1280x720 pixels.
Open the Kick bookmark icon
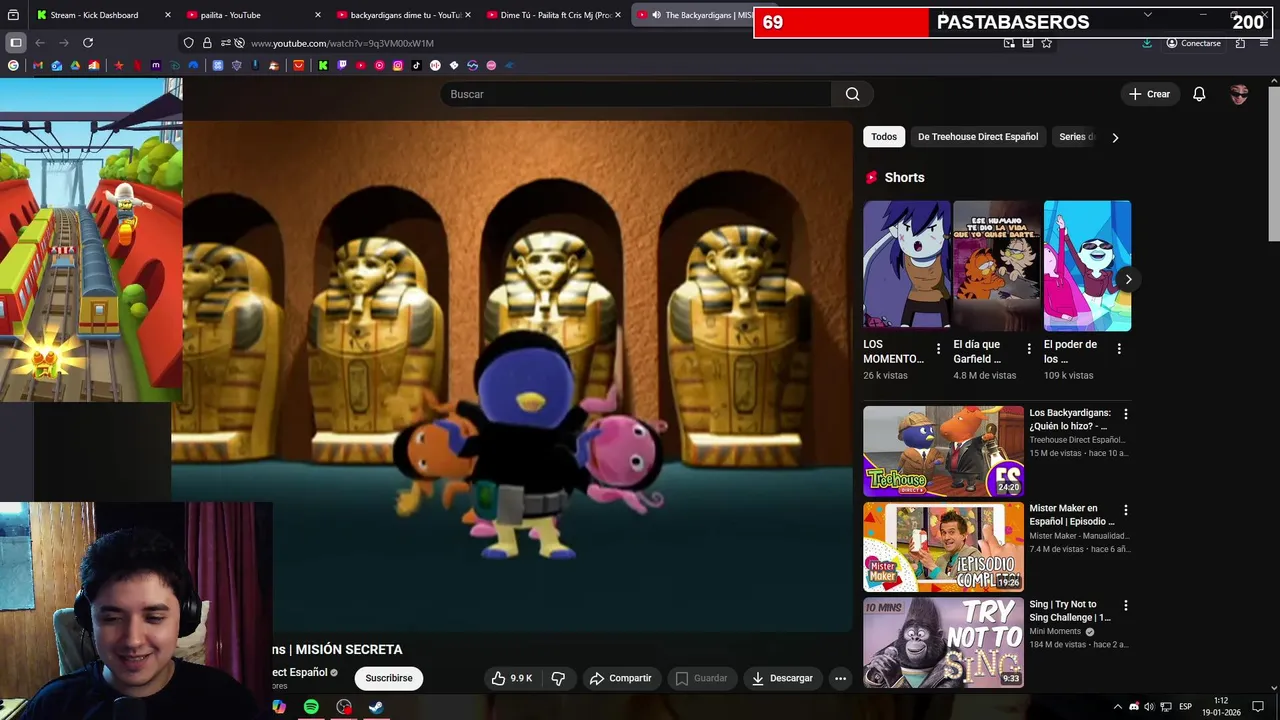(323, 65)
